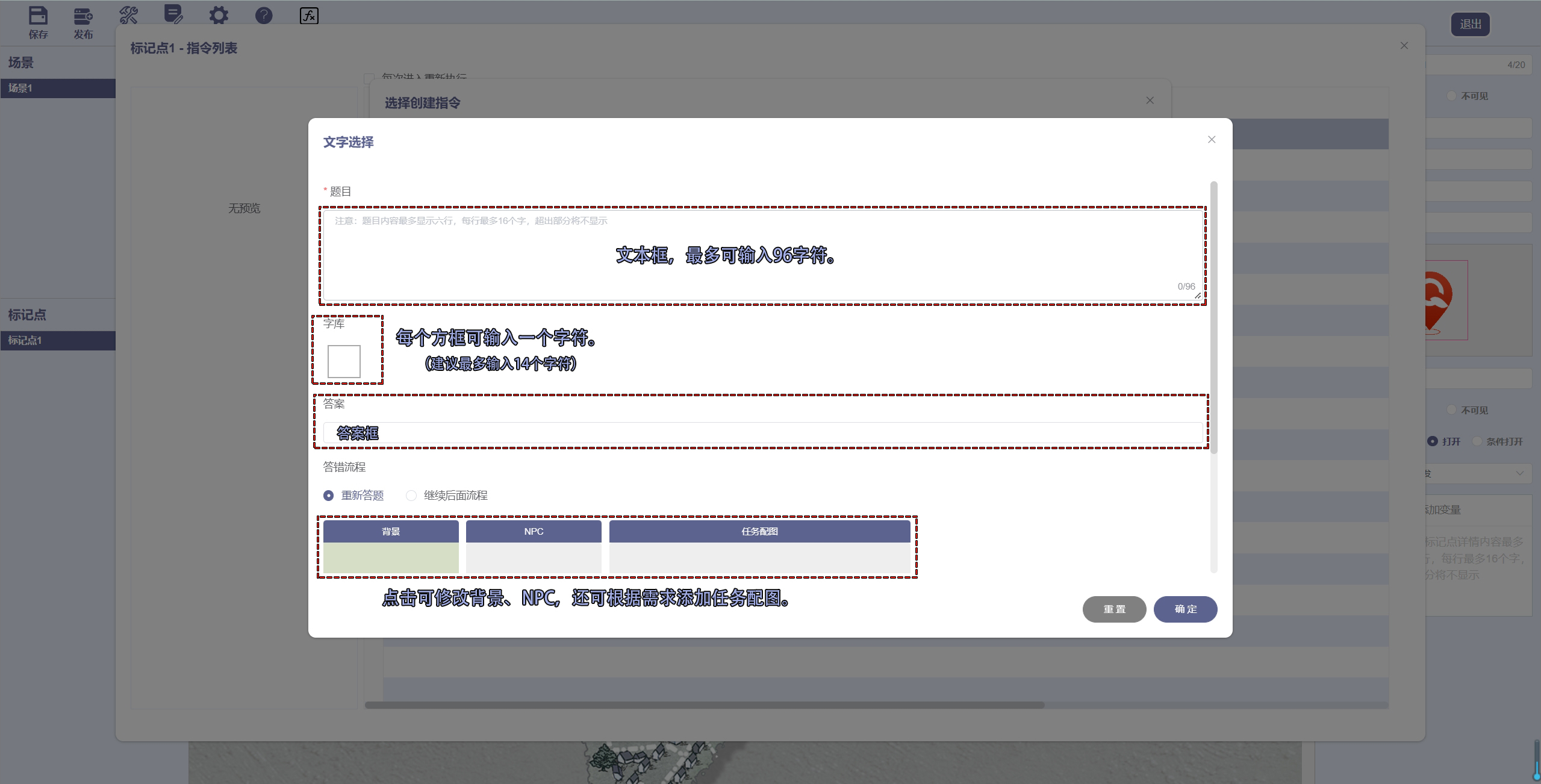Click the 题目 text area
The image size is (1541, 784).
click(762, 256)
